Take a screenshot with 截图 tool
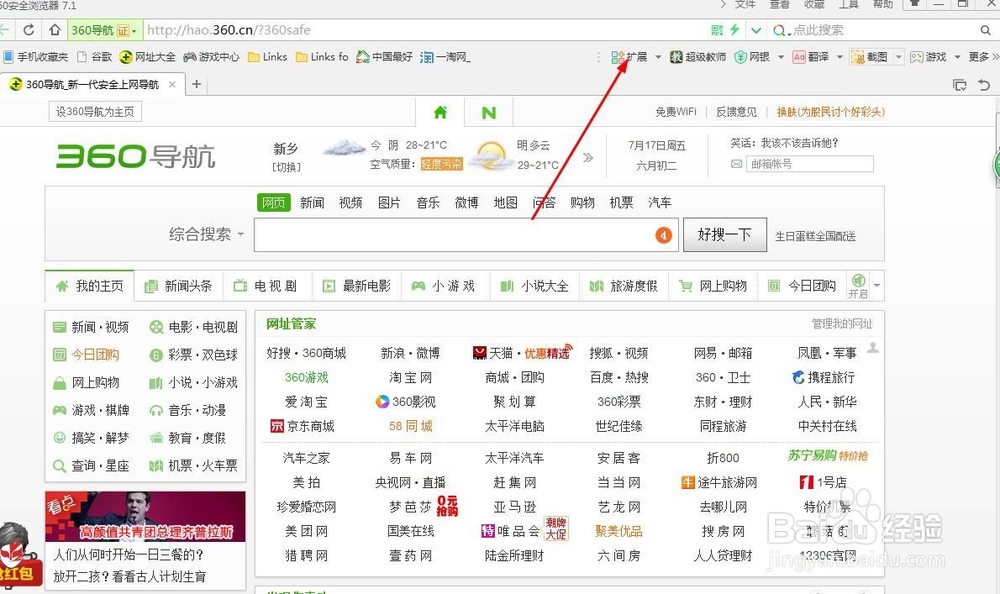 coord(869,57)
